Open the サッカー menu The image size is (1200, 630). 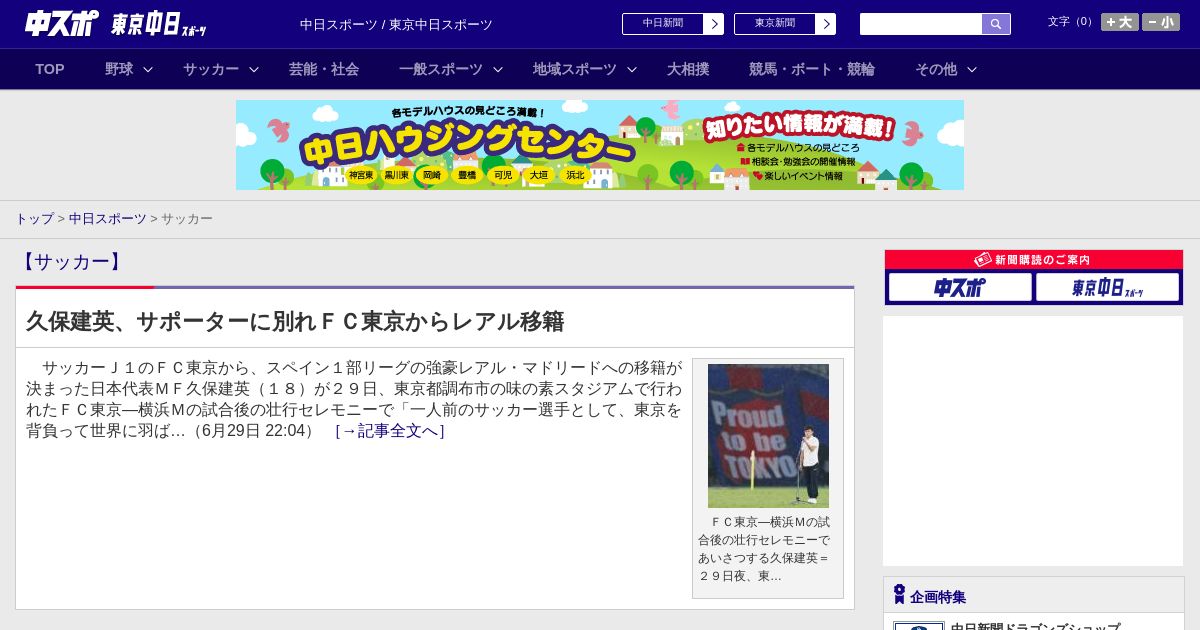211,69
